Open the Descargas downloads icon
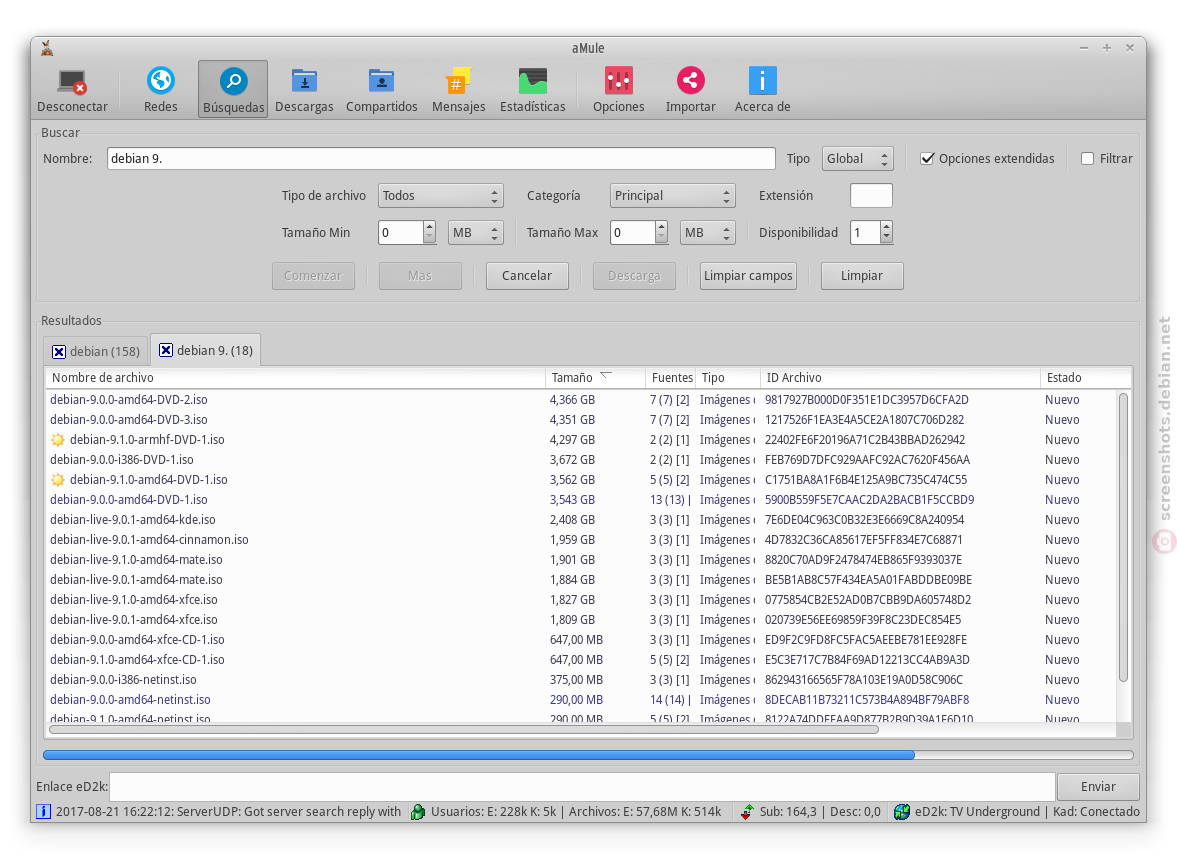Image resolution: width=1177 pixels, height=858 pixels. [x=304, y=80]
